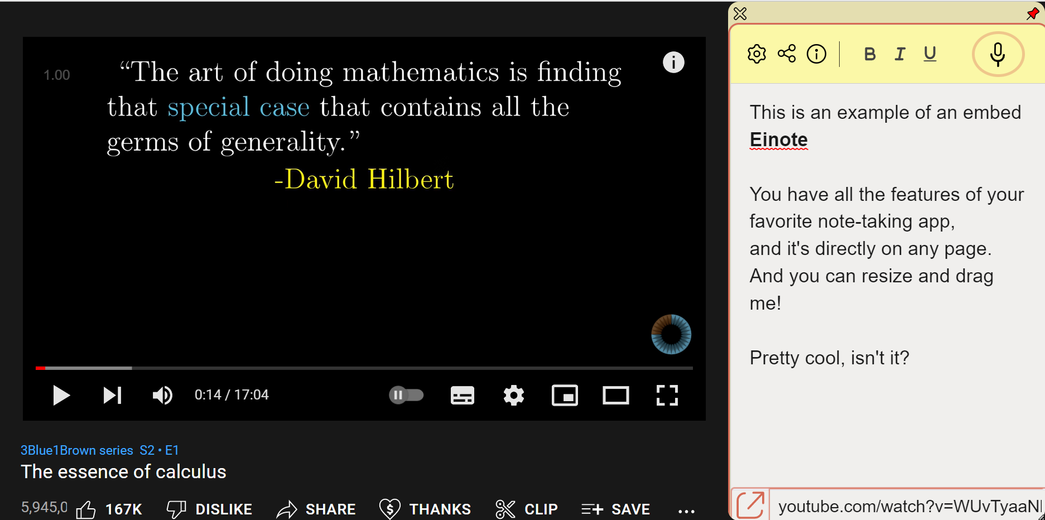Open the SAVE to playlist menu
This screenshot has height=520, width=1045.
(615, 509)
